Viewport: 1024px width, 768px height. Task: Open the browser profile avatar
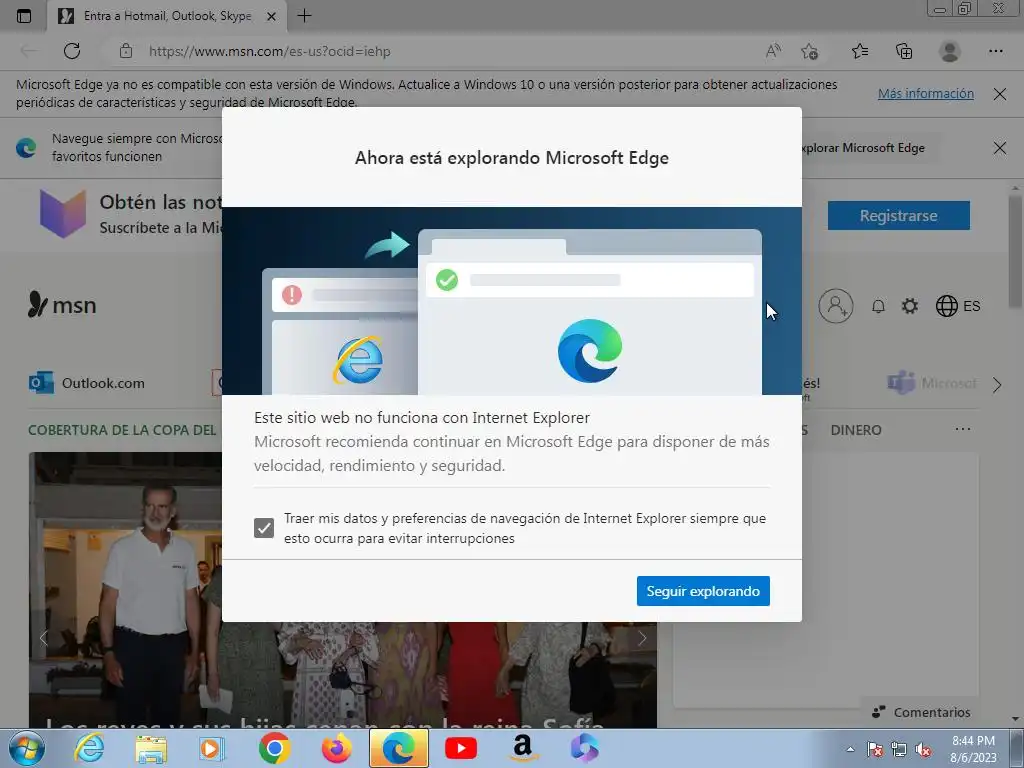[949, 51]
